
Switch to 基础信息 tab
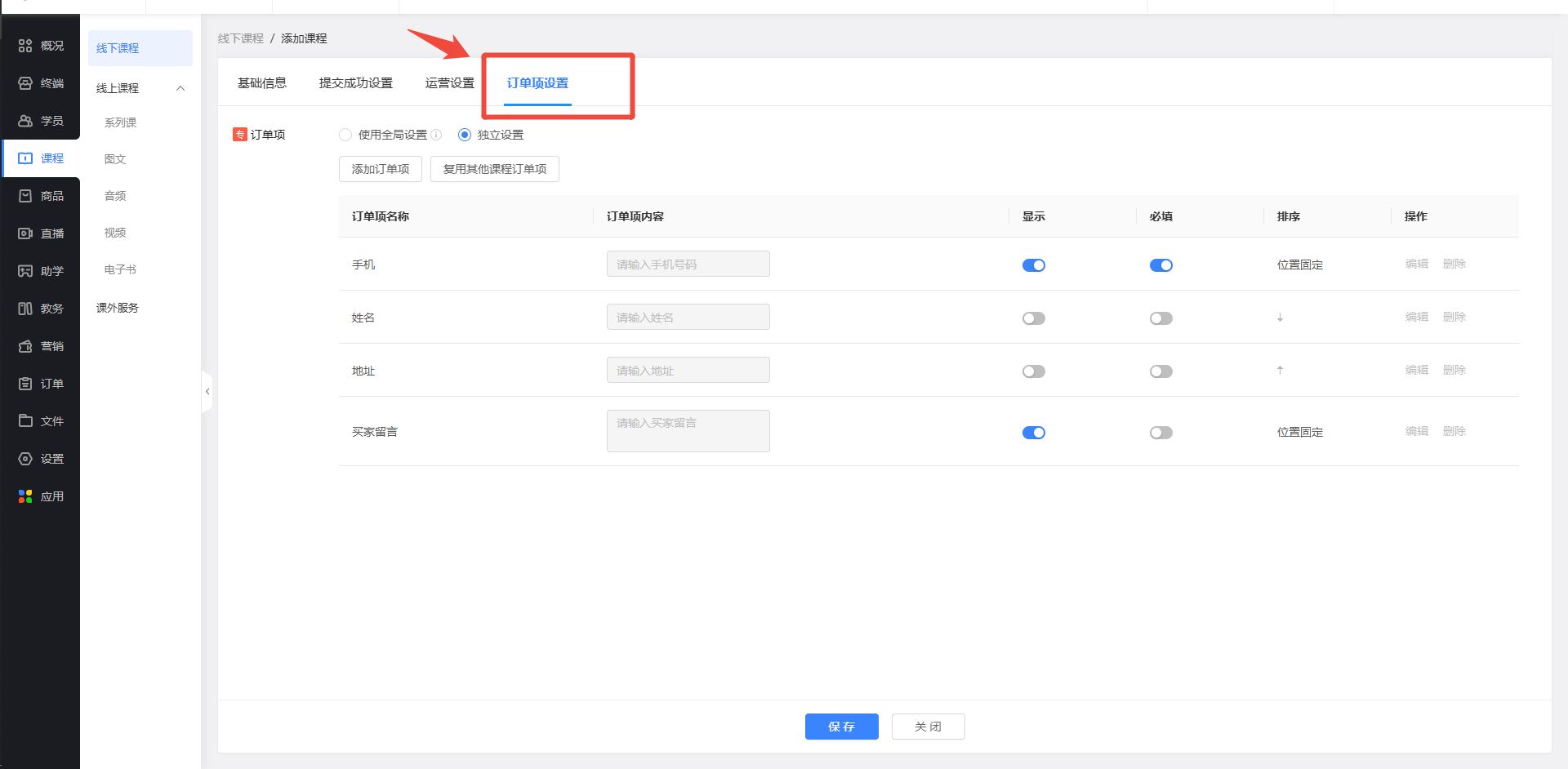[261, 83]
